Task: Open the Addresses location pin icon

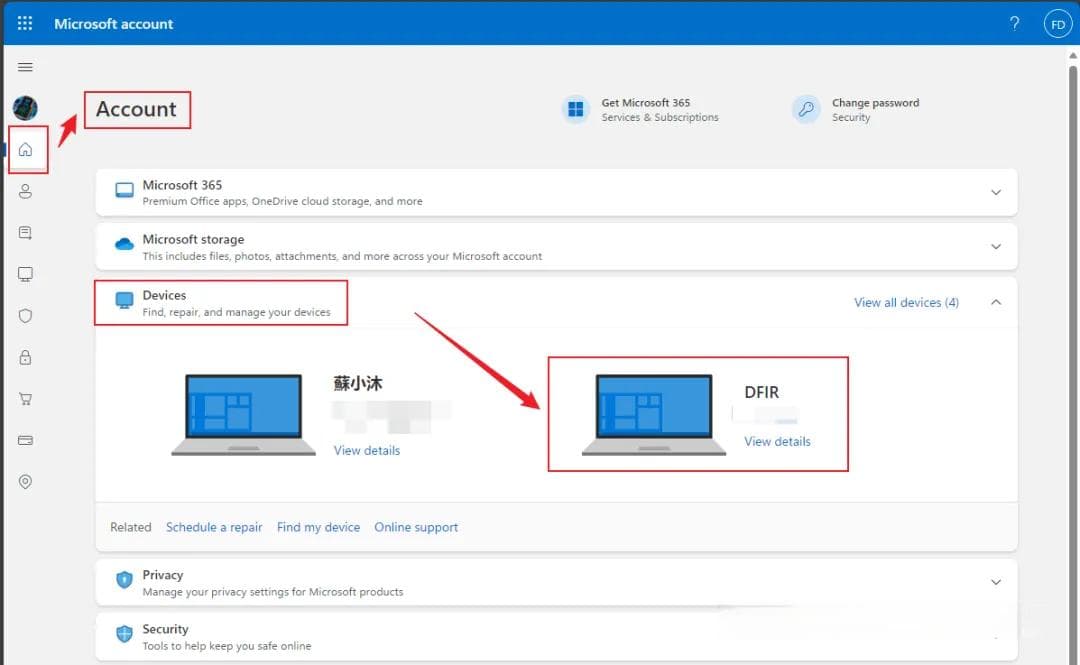Action: coord(25,482)
